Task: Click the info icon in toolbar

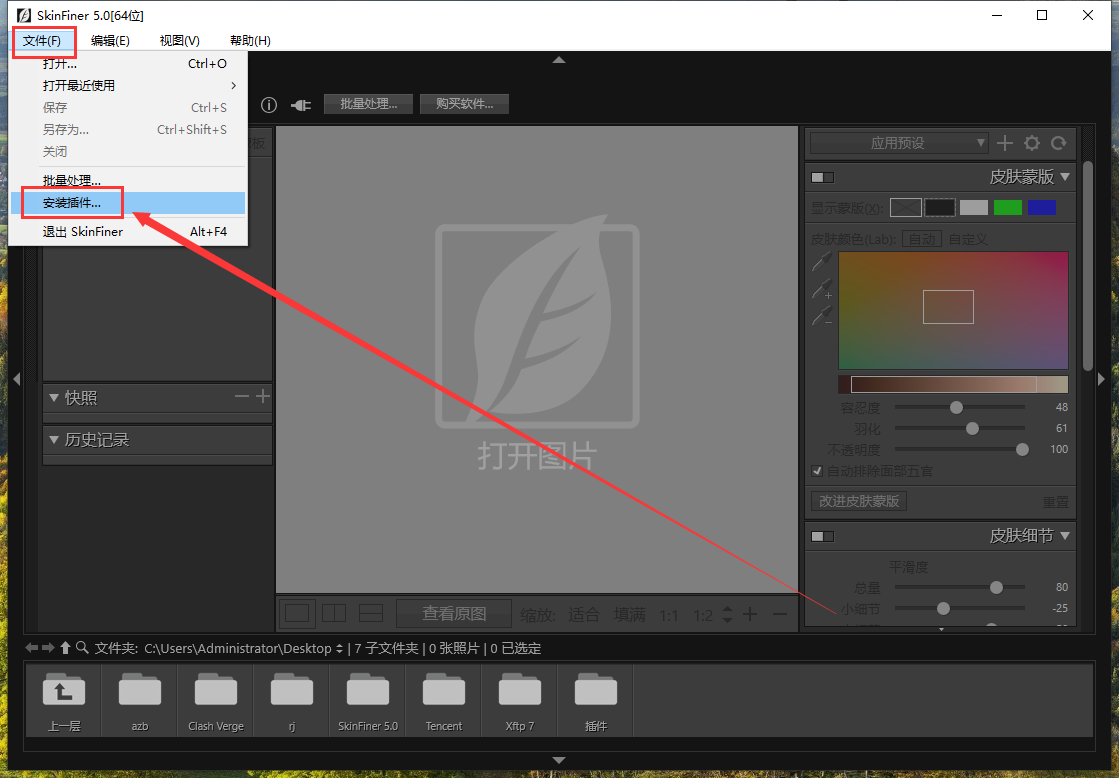Action: [269, 105]
